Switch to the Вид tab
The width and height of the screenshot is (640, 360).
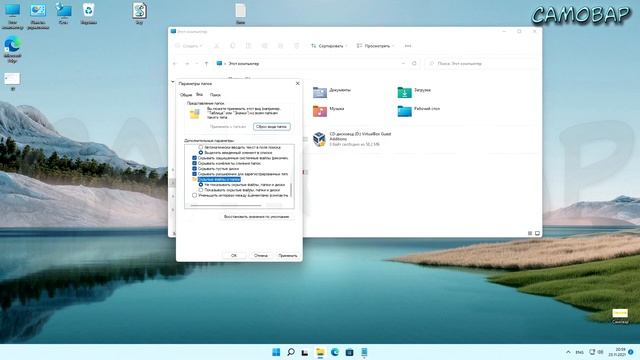199,94
